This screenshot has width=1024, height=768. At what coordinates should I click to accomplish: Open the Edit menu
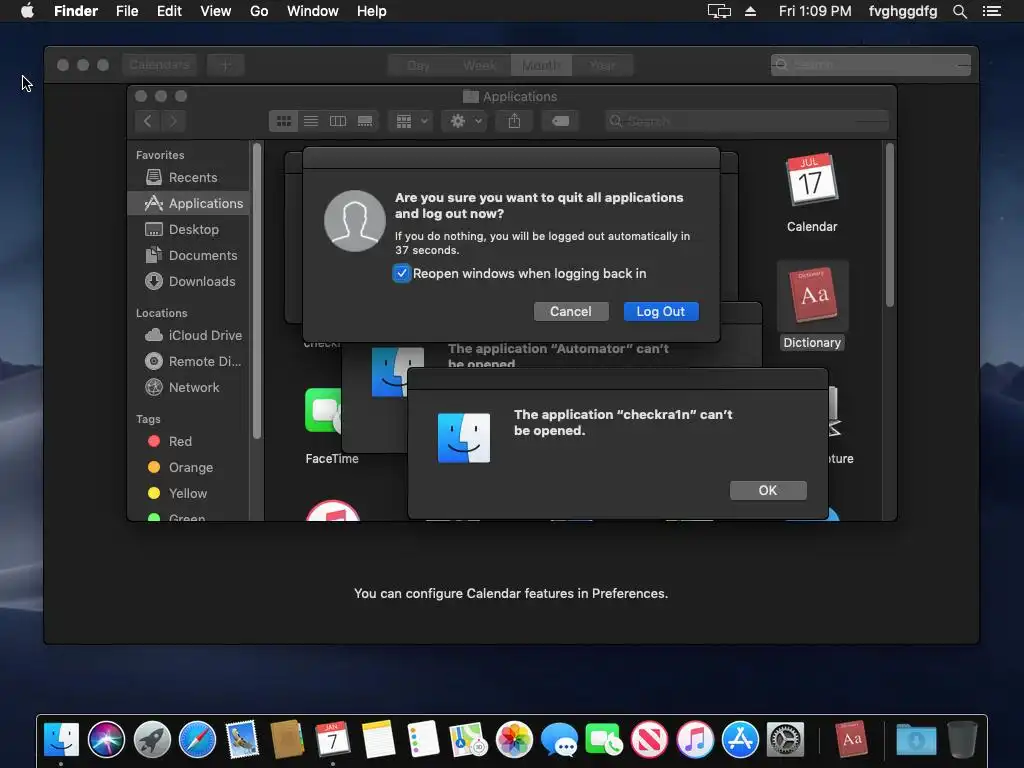tap(169, 11)
